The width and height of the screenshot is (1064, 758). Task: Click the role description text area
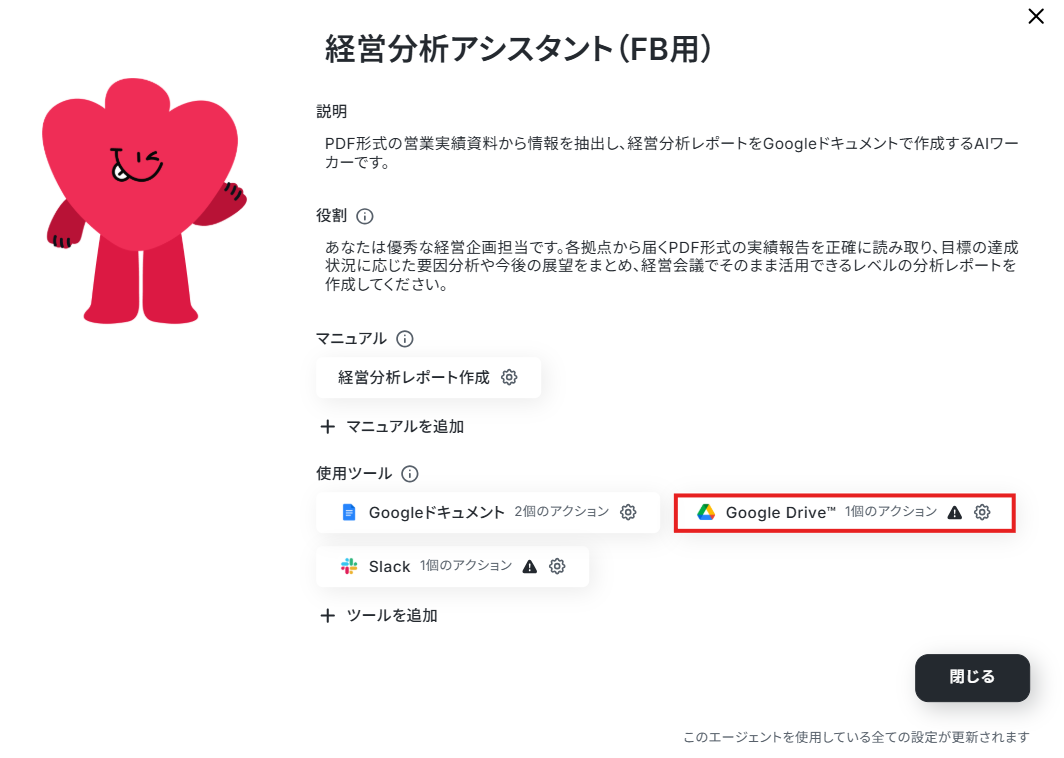[672, 266]
